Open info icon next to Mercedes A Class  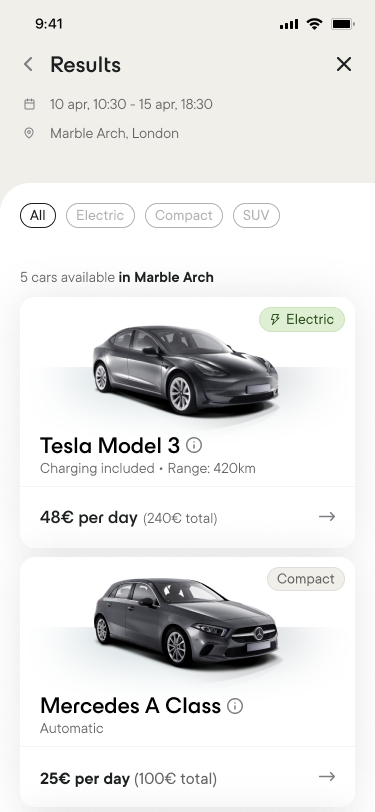point(235,706)
